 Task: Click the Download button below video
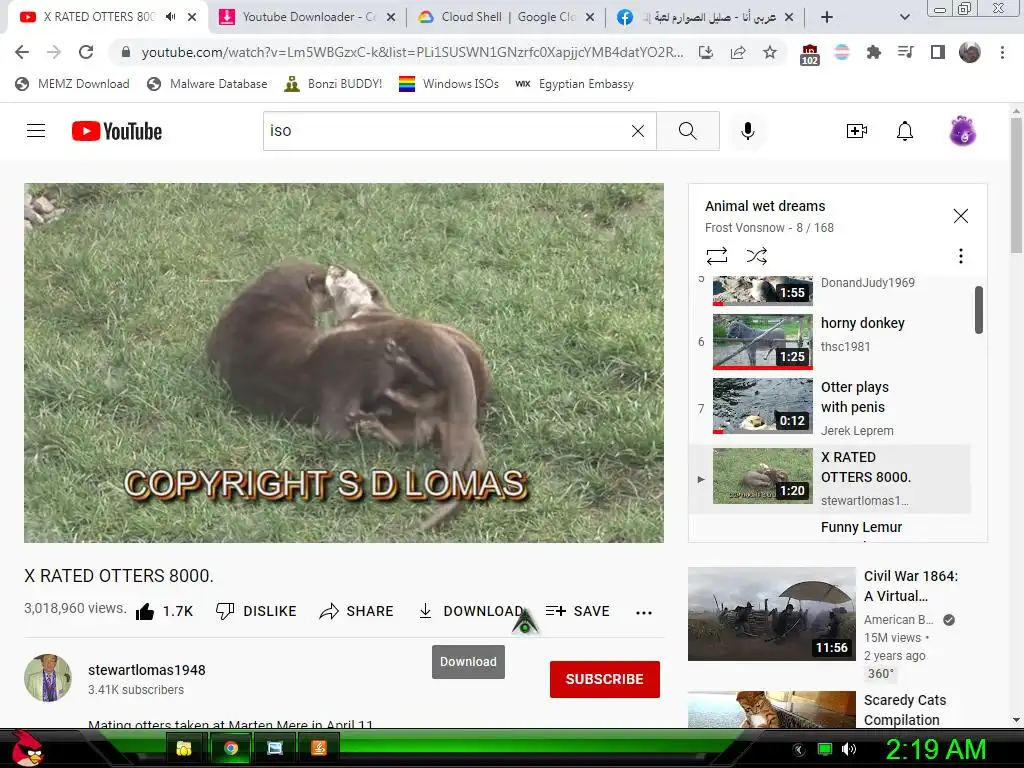(471, 611)
